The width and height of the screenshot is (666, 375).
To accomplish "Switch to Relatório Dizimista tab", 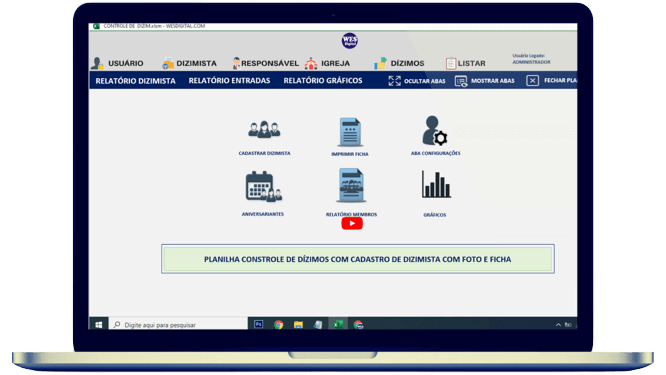I will (x=135, y=81).
